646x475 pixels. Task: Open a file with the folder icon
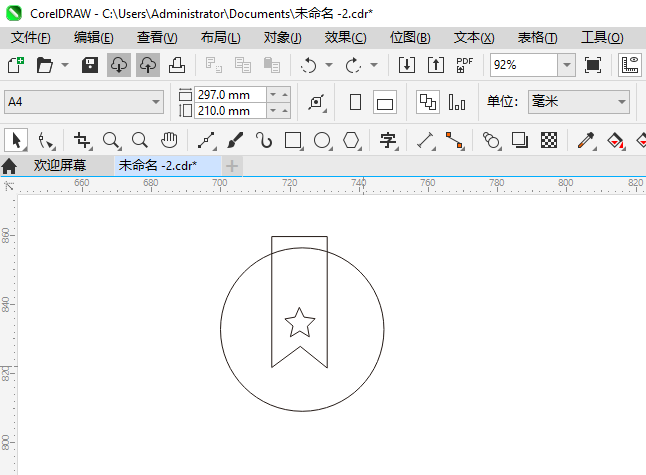pyautogui.click(x=44, y=65)
